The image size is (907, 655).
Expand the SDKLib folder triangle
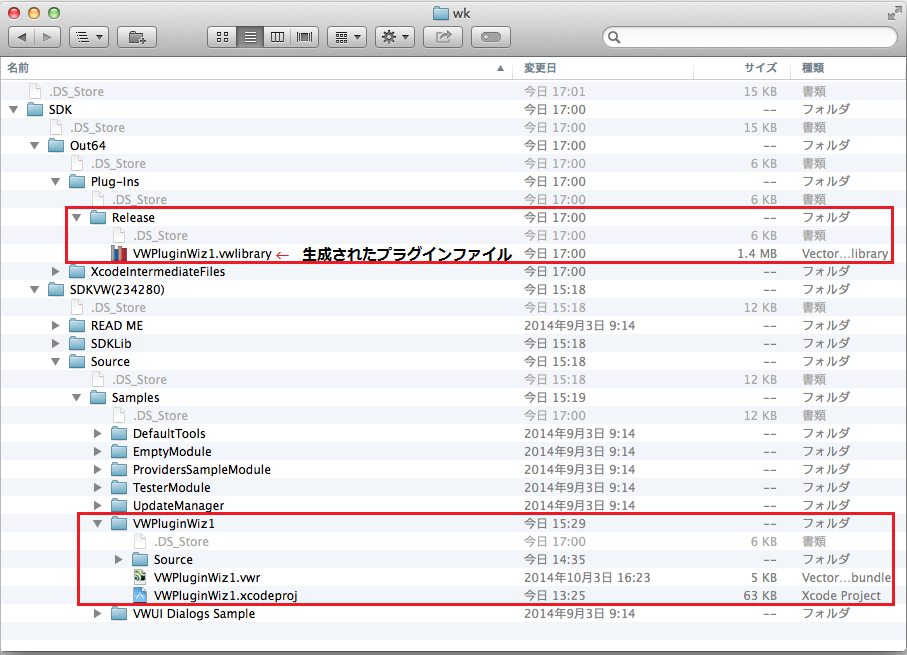click(x=56, y=344)
